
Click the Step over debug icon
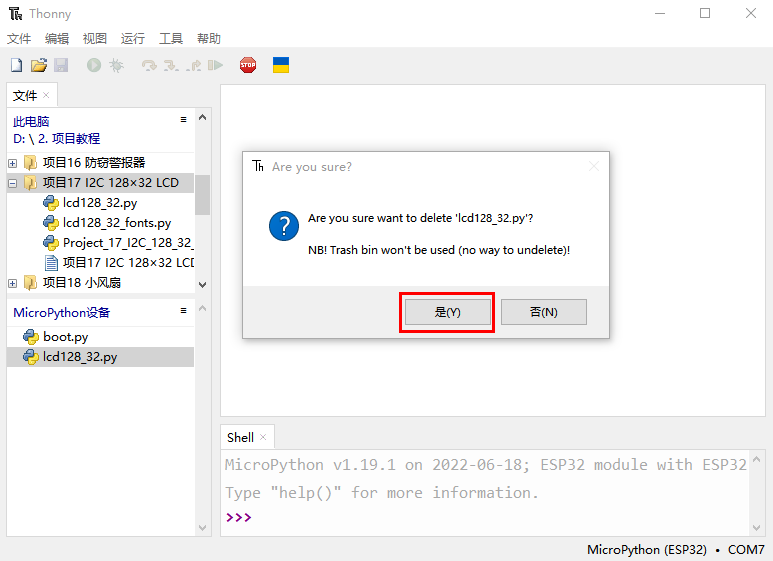[149, 65]
